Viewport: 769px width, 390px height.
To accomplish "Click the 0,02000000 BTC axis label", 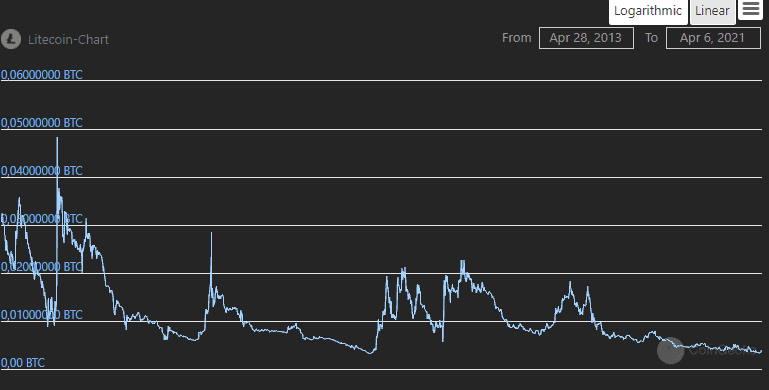I will point(42,267).
